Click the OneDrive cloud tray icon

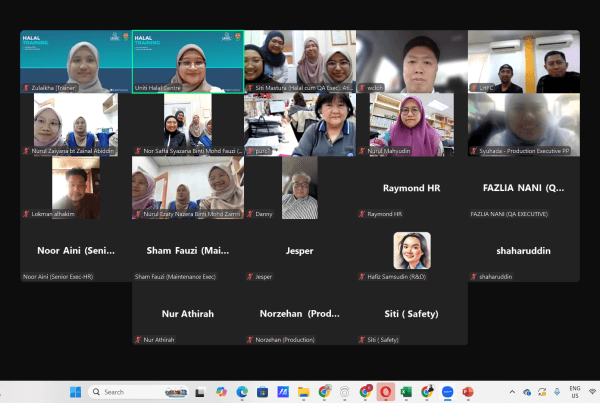[x=527, y=392]
